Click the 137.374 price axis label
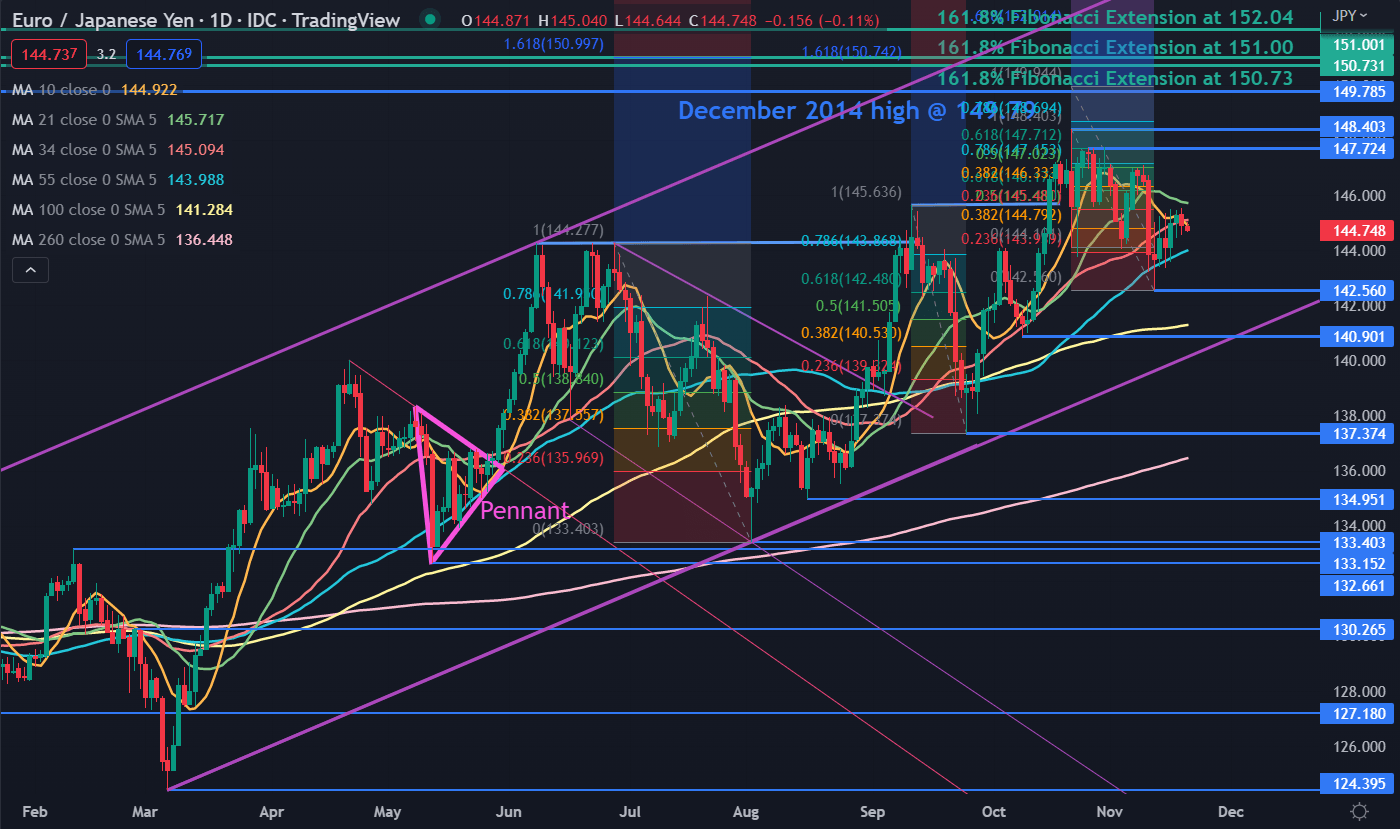This screenshot has width=1400, height=829. coord(1358,433)
